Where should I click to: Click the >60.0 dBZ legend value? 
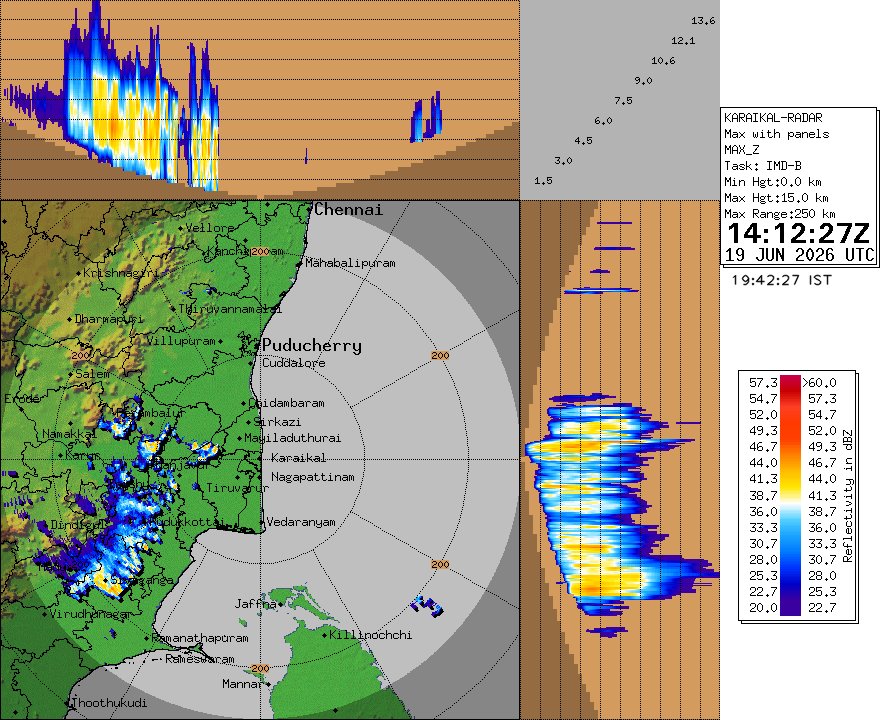(819, 383)
